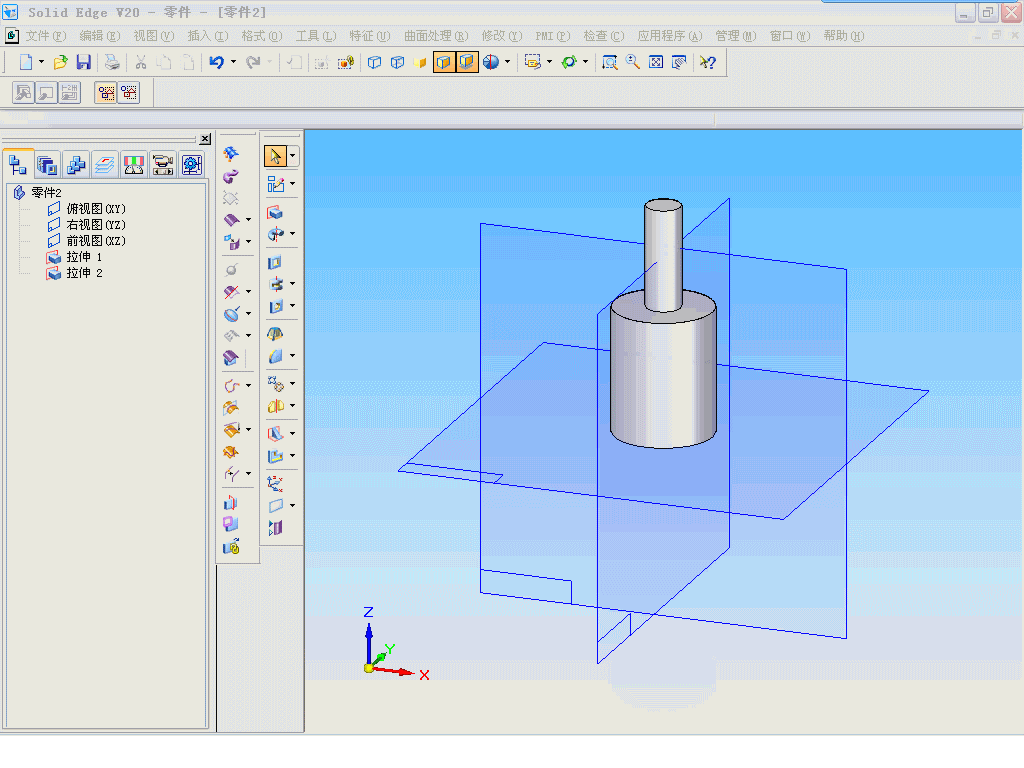Viewport: 1024px width, 768px height.
Task: Open the New document dropdown arrow
Action: click(41, 62)
